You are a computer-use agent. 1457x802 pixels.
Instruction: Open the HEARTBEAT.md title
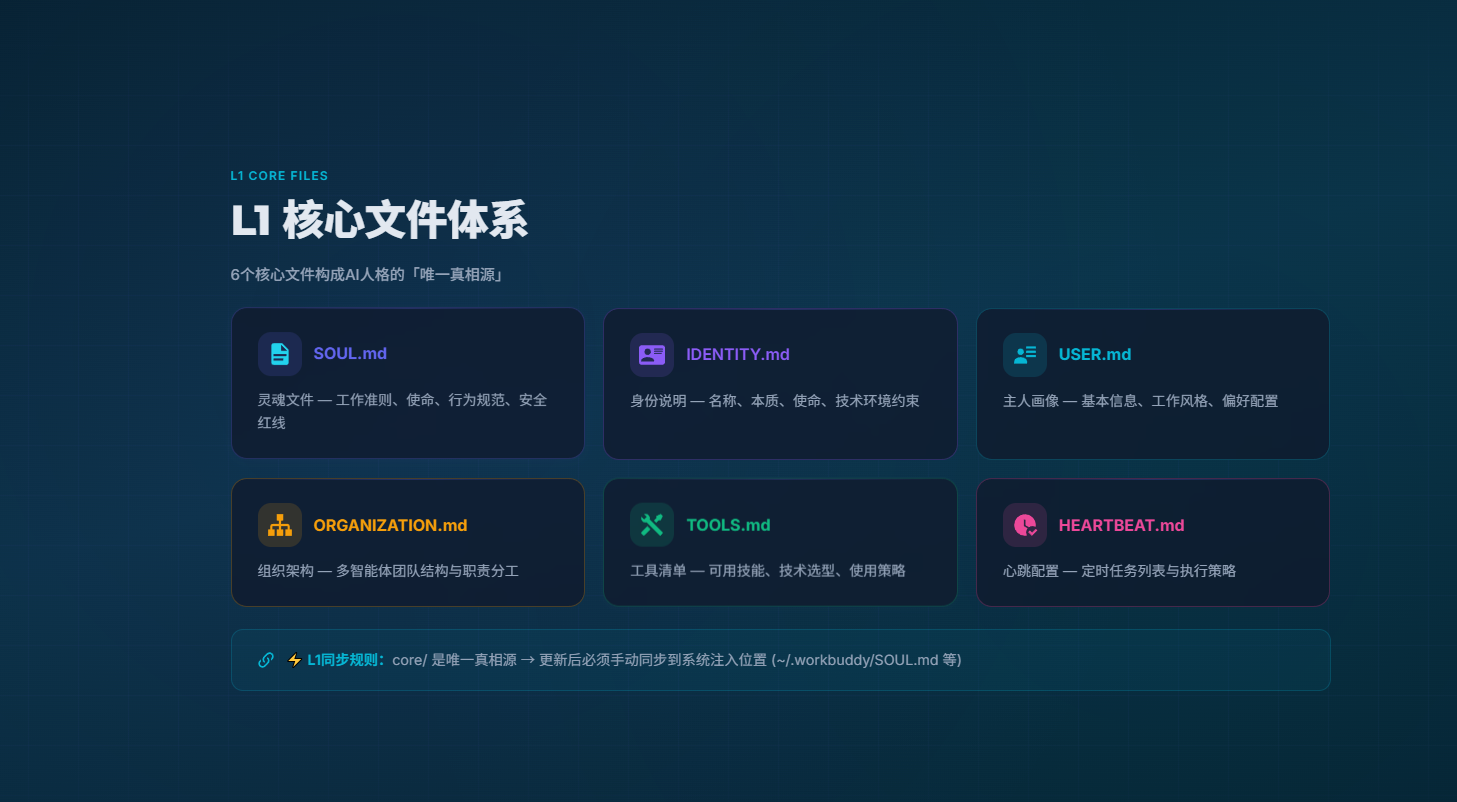tap(1121, 525)
